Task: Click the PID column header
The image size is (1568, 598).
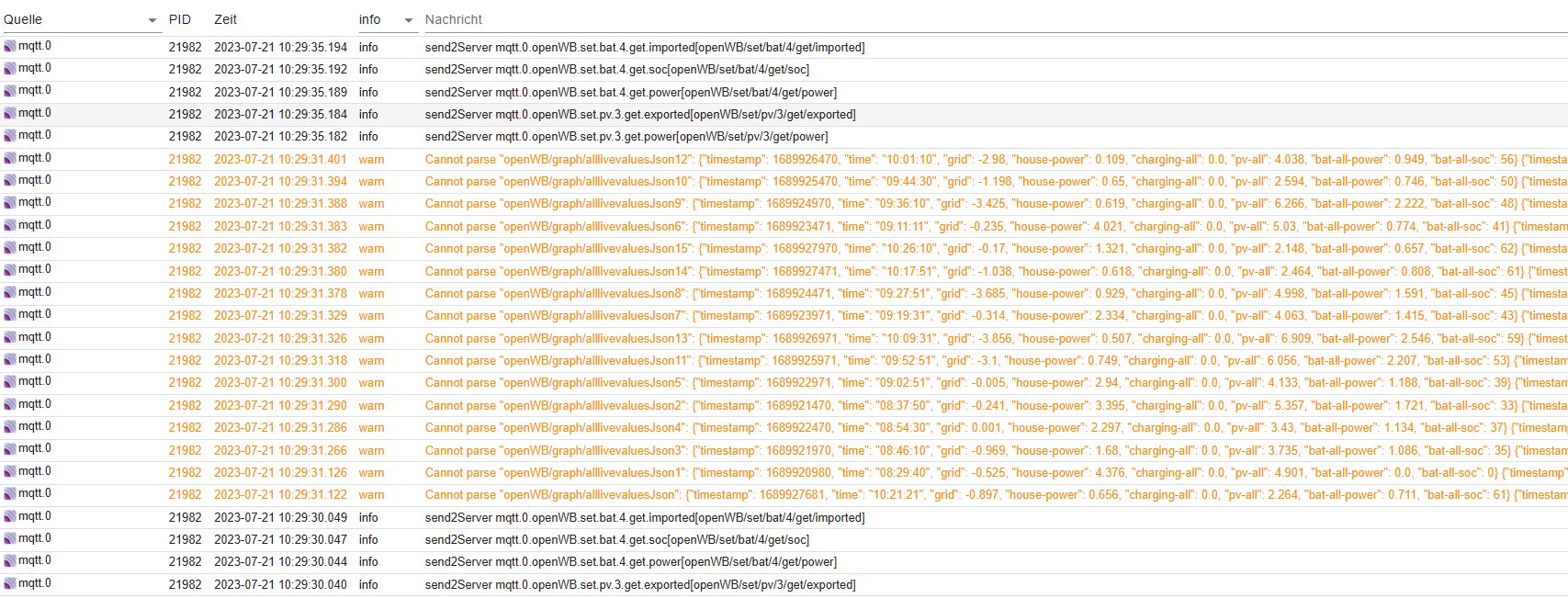Action: [180, 19]
